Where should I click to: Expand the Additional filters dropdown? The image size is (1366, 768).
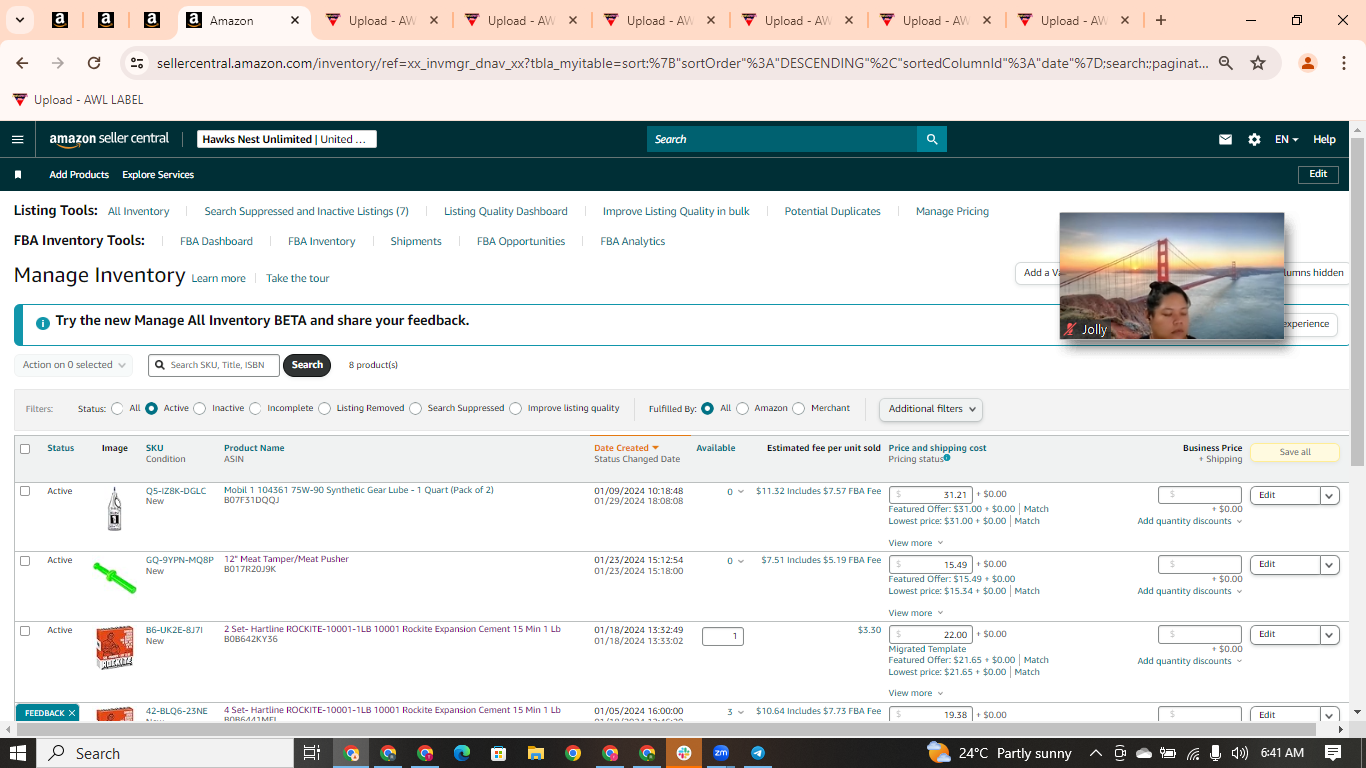930,409
